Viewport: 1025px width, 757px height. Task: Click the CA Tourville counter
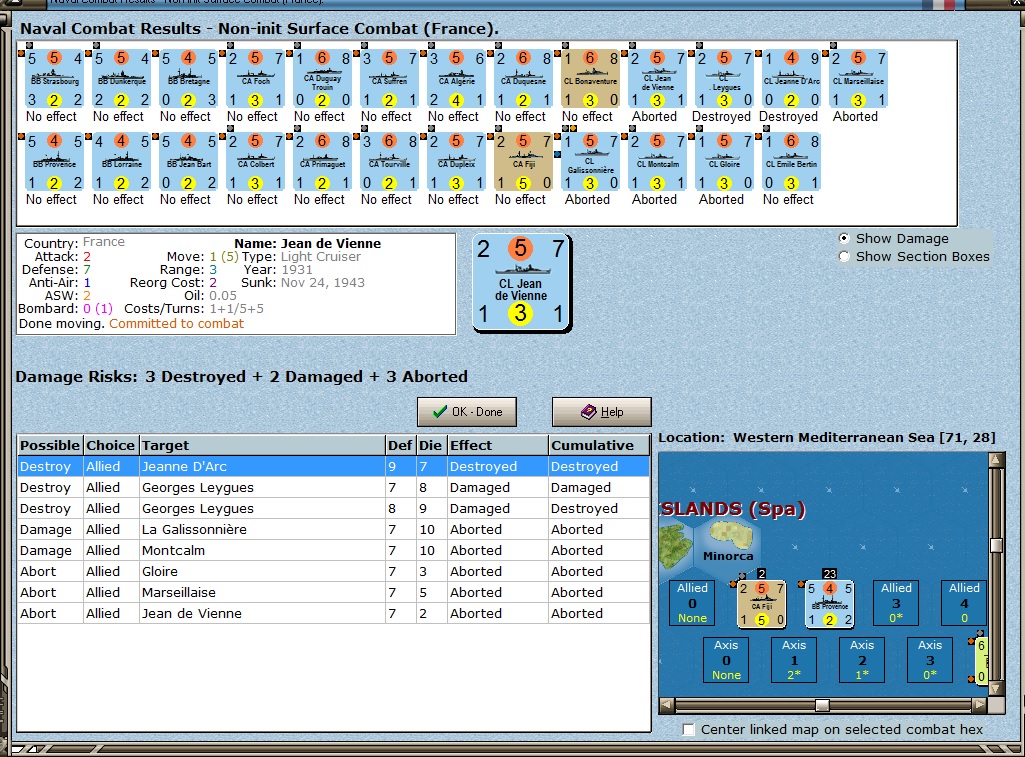[x=390, y=162]
